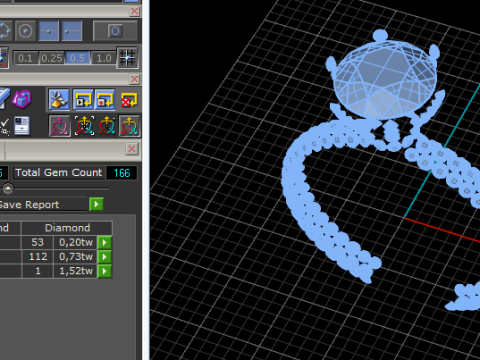
Task: Click the grid snap crosshair icon
Action: 127,58
